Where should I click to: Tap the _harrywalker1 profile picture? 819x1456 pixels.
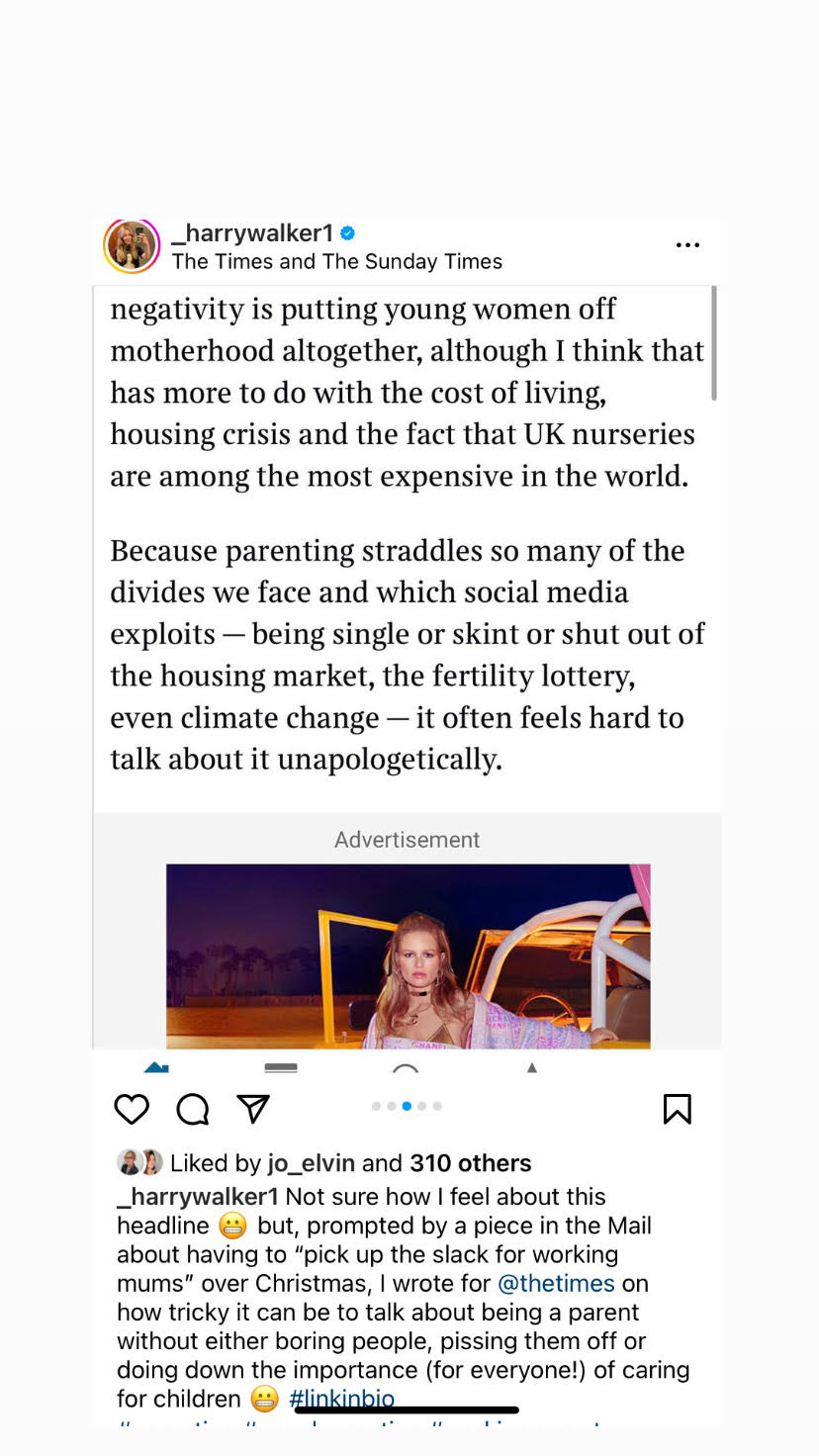(x=132, y=245)
